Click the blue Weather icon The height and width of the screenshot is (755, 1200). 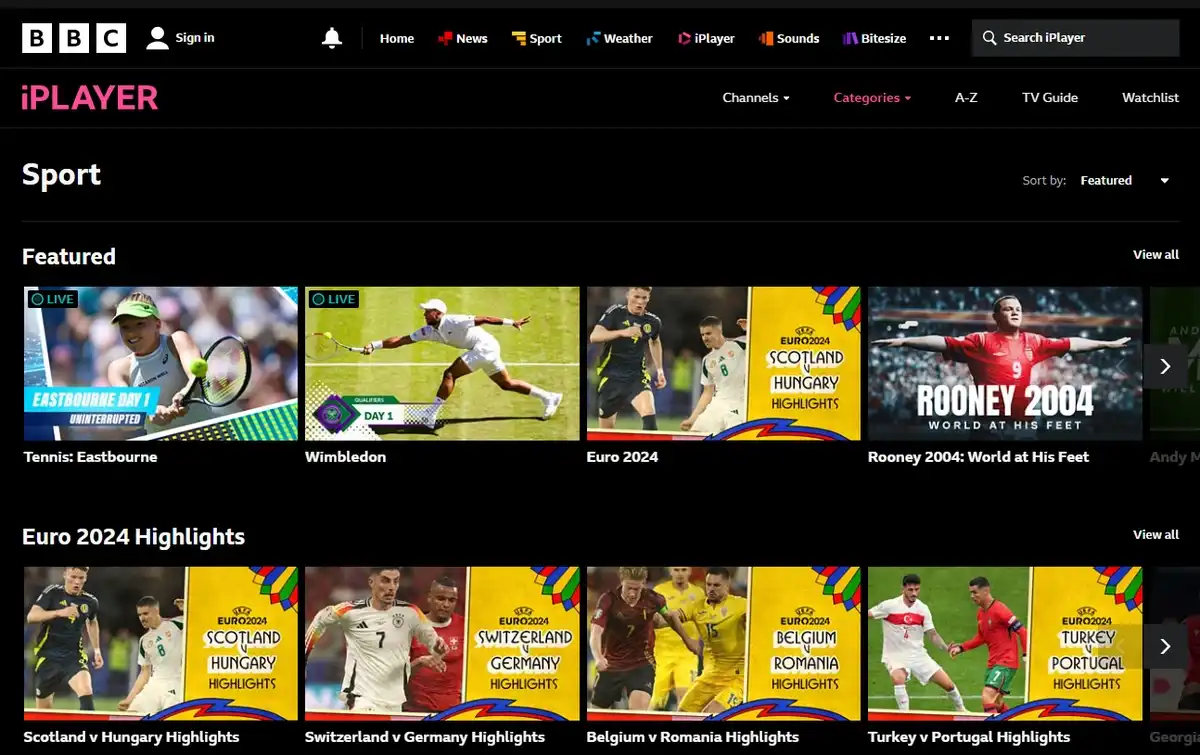click(593, 38)
